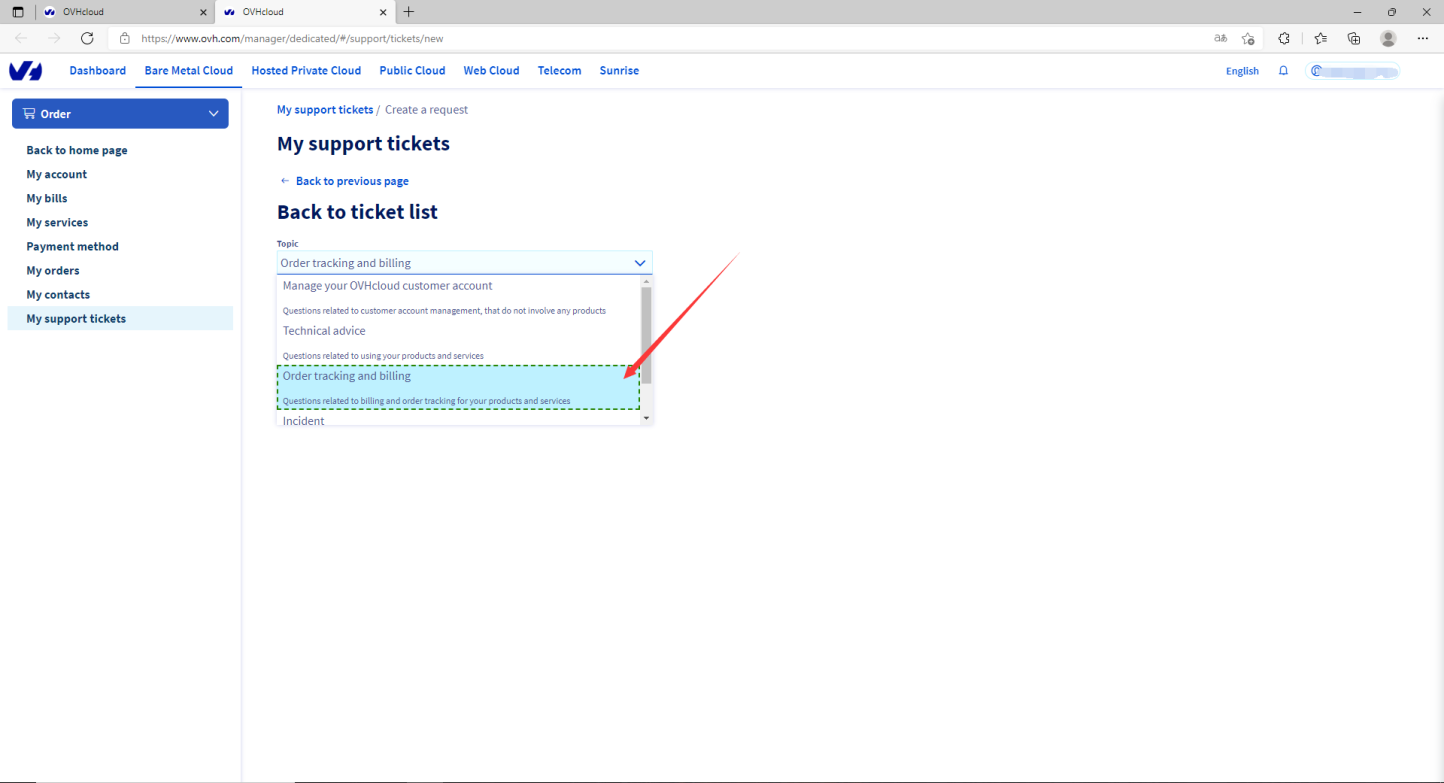Open the English language selector
The width and height of the screenshot is (1444, 783).
pos(1242,71)
